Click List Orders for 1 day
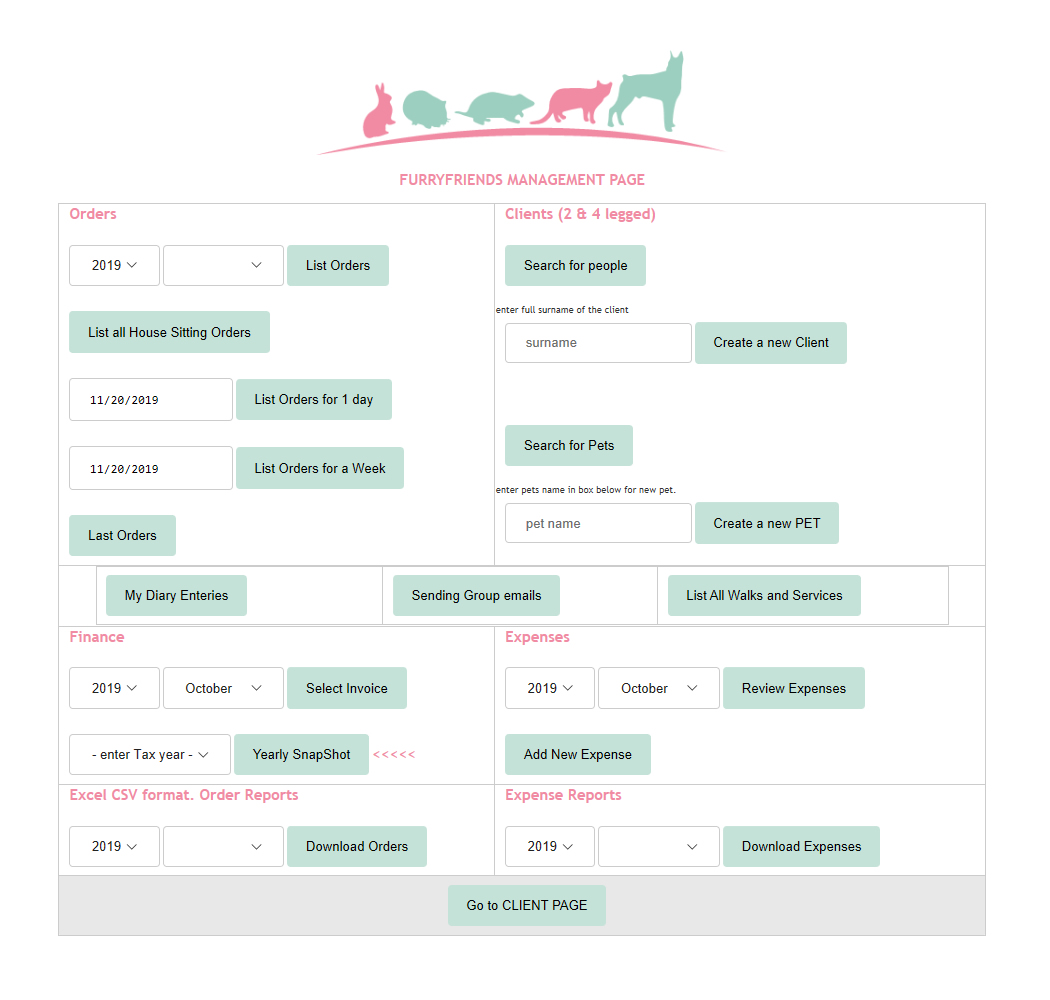1050x1000 pixels. [x=313, y=400]
